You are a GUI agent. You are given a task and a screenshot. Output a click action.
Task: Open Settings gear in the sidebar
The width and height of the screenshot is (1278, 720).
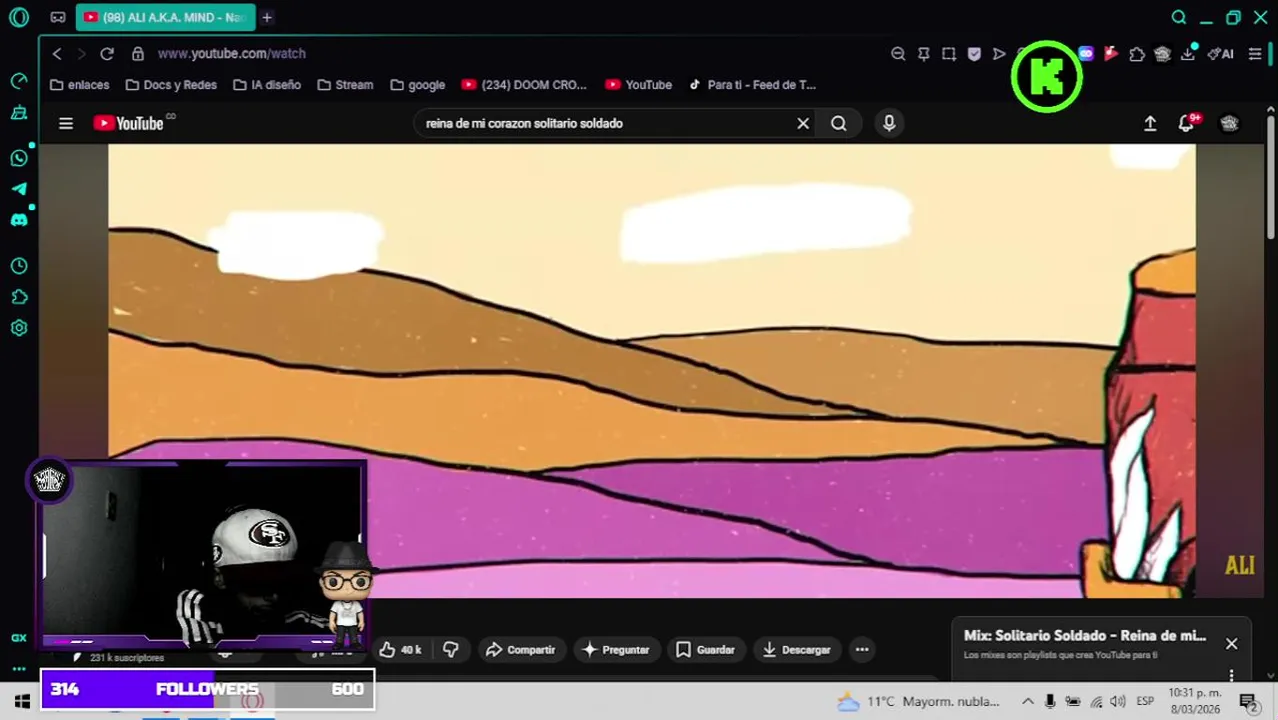pyautogui.click(x=19, y=328)
